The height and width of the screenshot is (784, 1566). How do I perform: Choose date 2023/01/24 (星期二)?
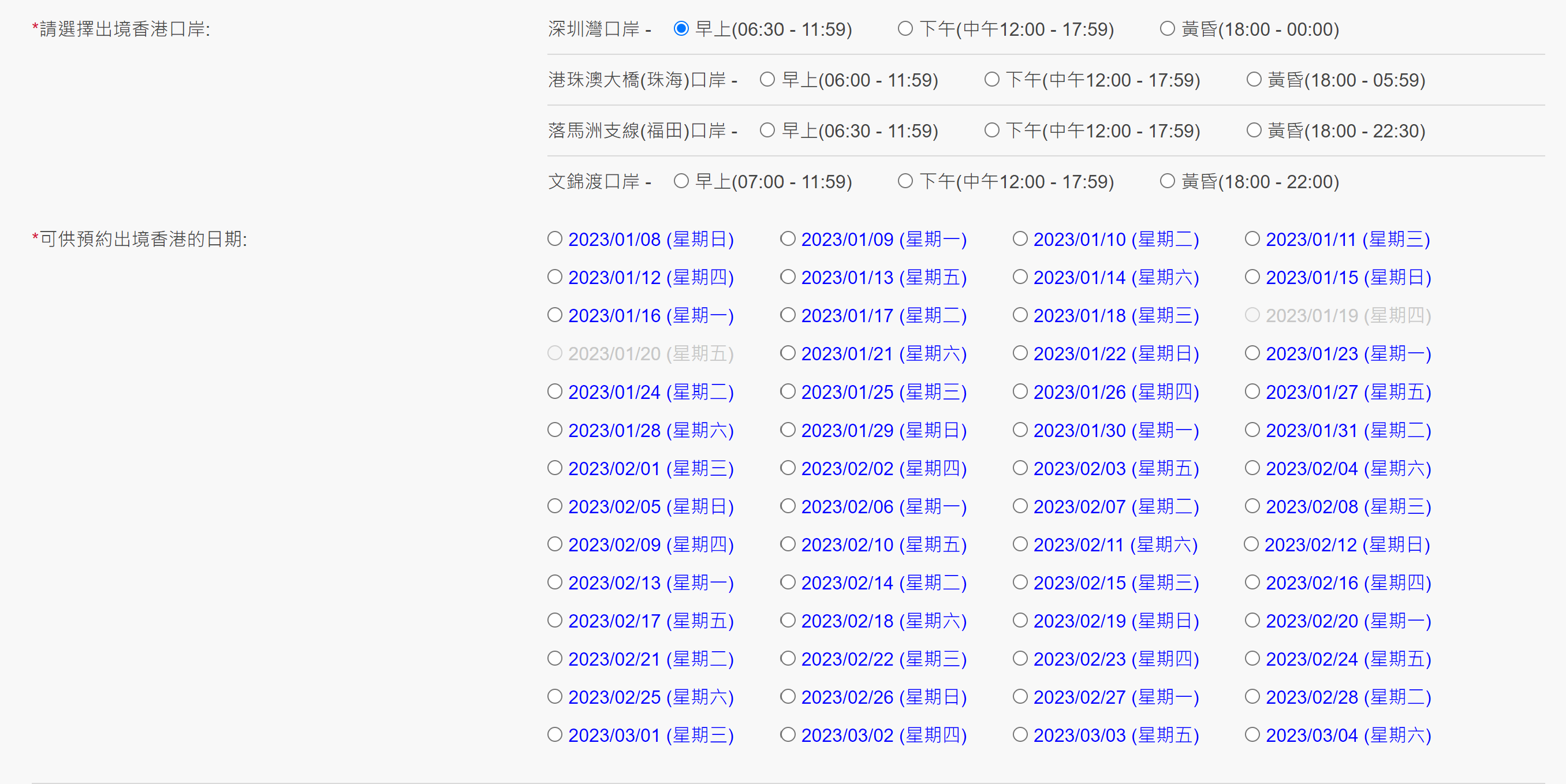[x=554, y=391]
